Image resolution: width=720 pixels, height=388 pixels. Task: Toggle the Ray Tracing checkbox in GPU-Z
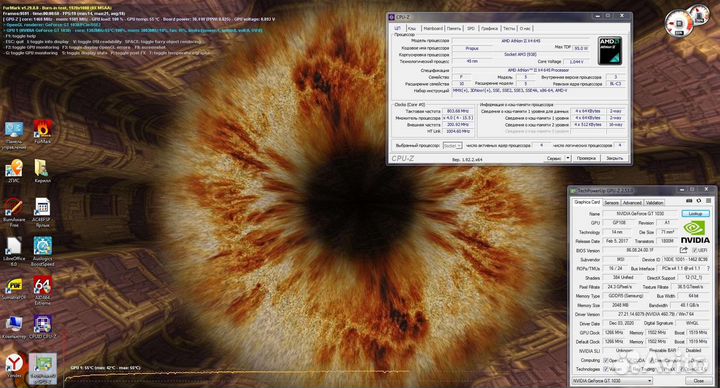click(x=630, y=369)
